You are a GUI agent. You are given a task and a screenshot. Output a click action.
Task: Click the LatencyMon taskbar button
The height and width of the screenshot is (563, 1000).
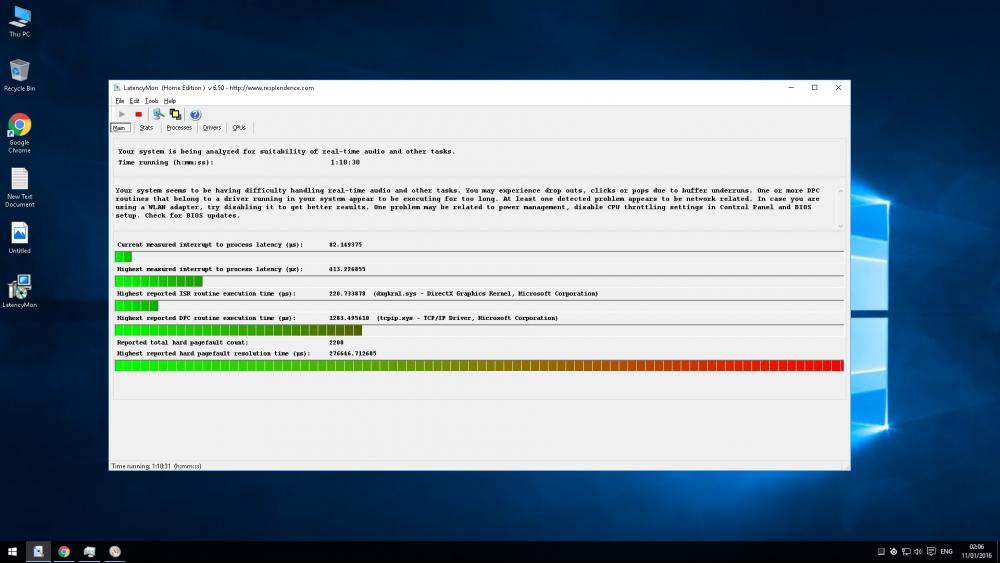pos(38,552)
